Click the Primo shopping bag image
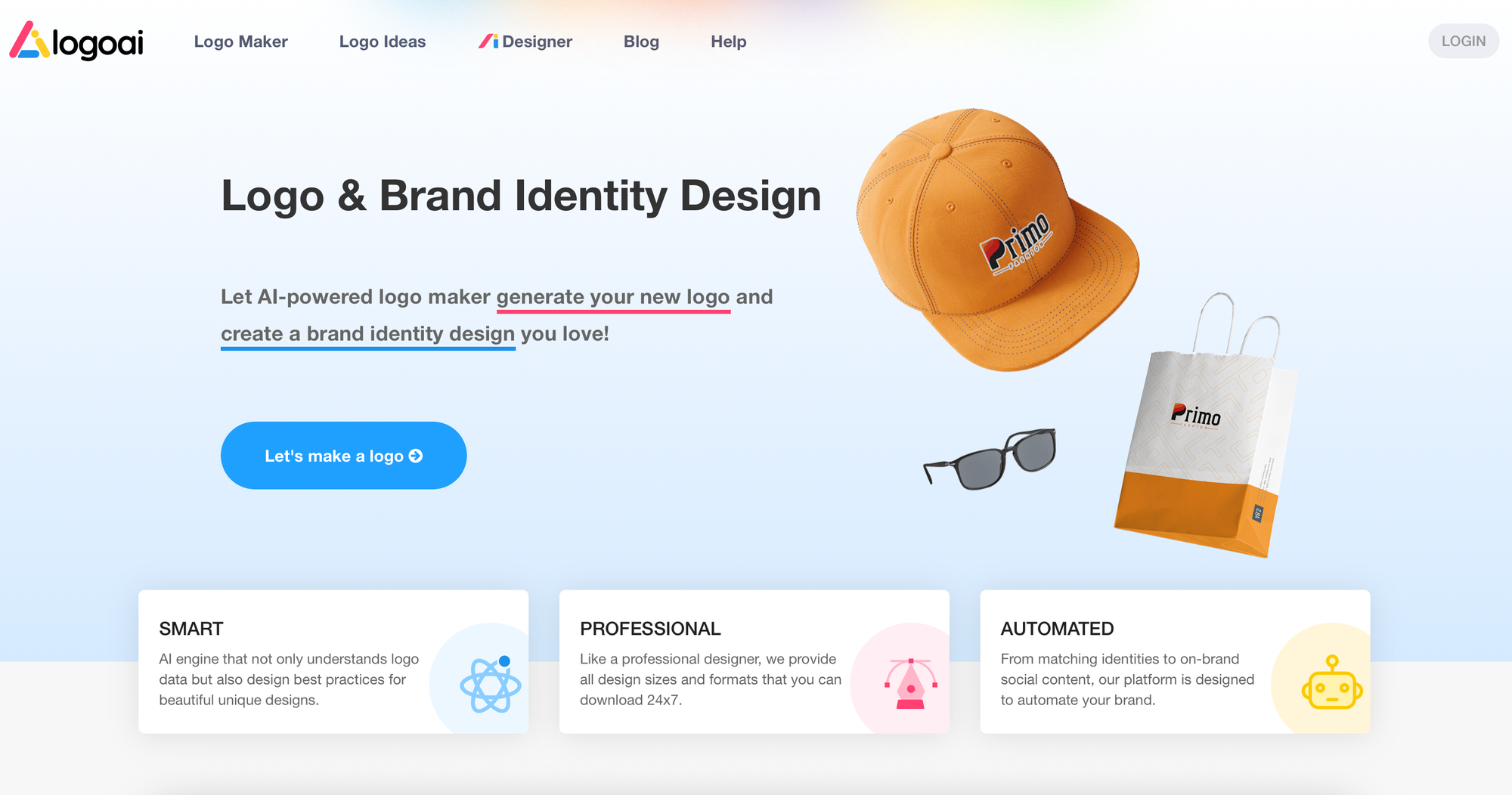Viewport: 1512px width, 795px height. coord(1206,425)
